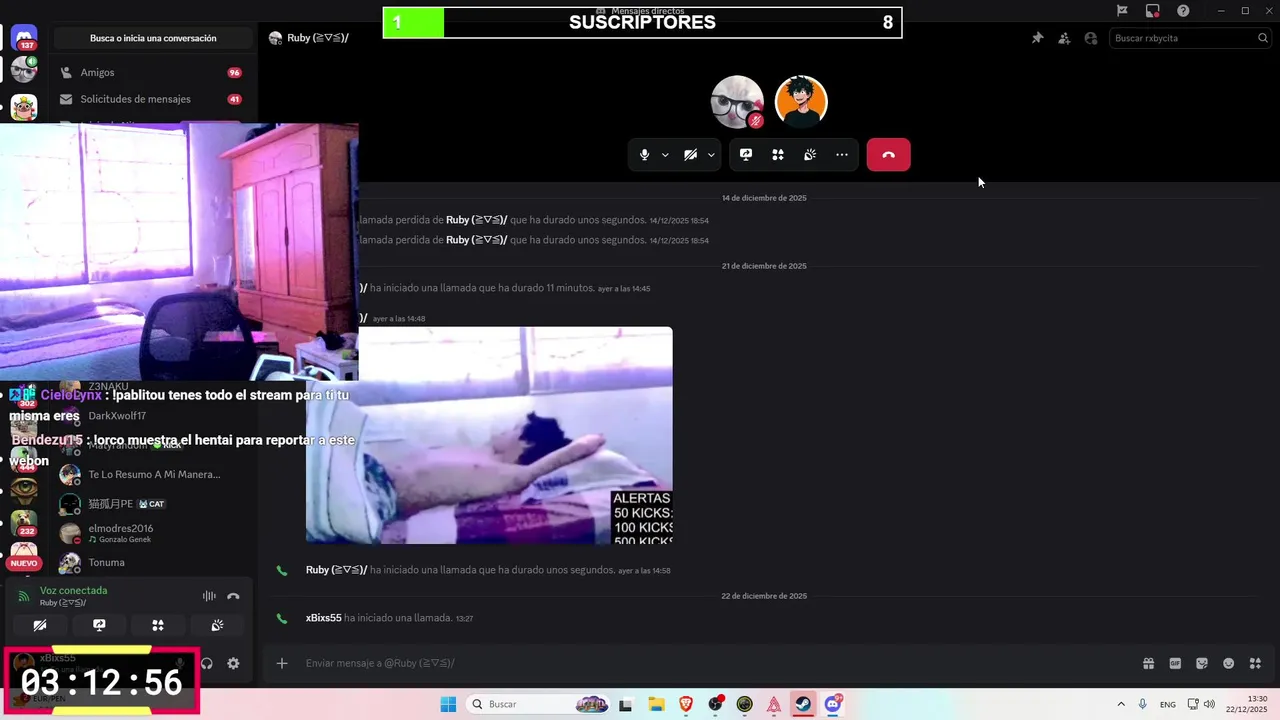1280x720 pixels.
Task: Click 'Voz conectada' connection status
Action: (x=73, y=590)
